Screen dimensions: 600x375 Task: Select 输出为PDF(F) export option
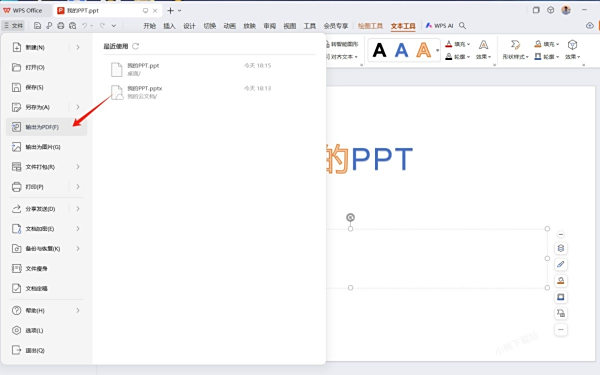pos(46,127)
